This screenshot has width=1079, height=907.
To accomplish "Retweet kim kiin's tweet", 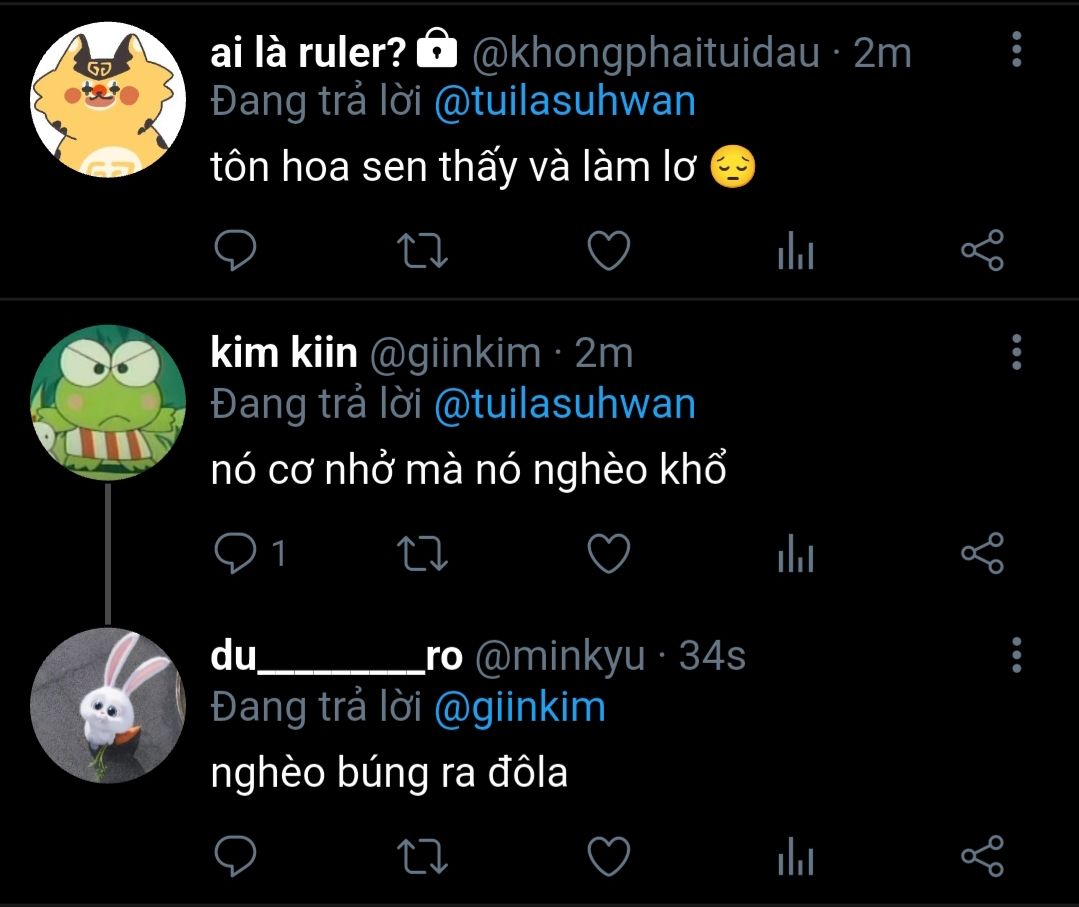I will [423, 553].
